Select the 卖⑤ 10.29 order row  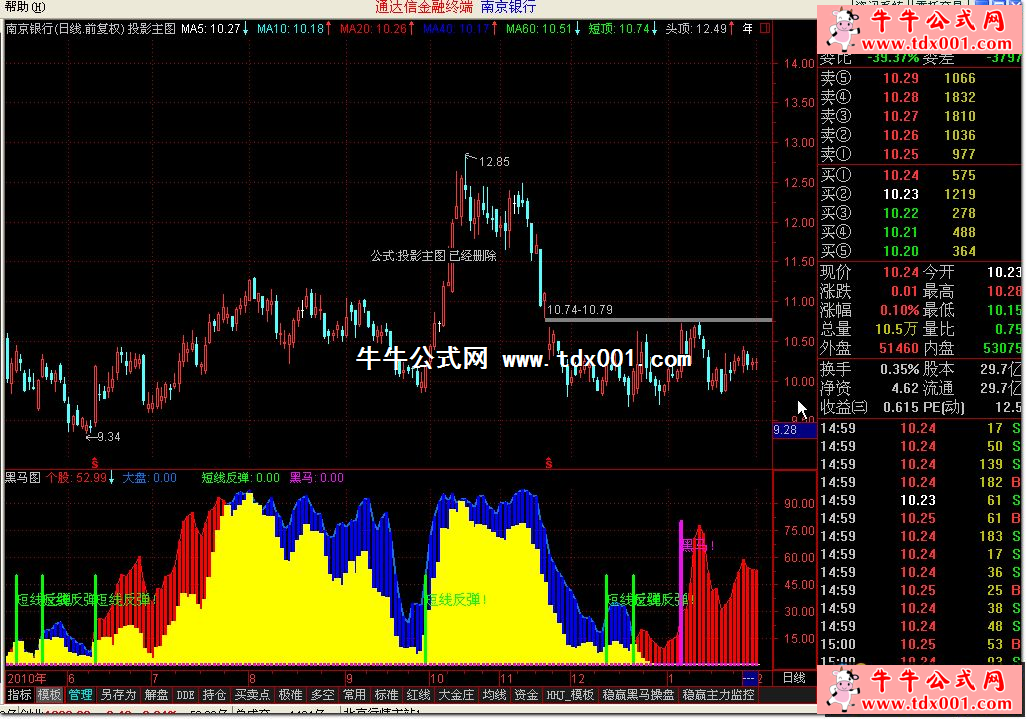[x=920, y=78]
